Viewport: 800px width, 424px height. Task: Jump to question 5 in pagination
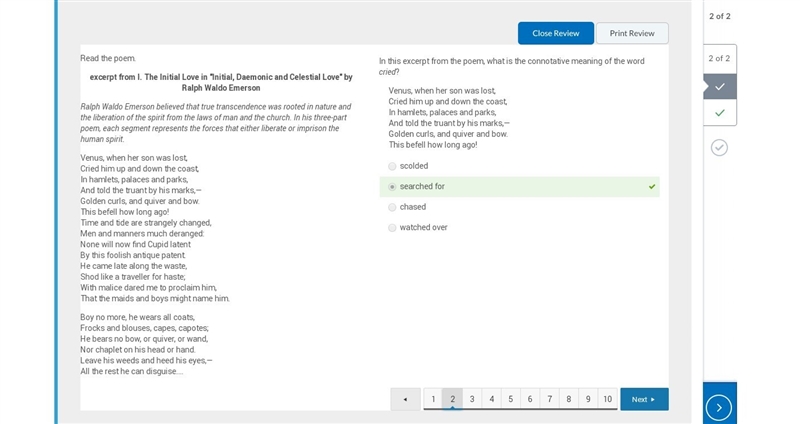click(510, 399)
